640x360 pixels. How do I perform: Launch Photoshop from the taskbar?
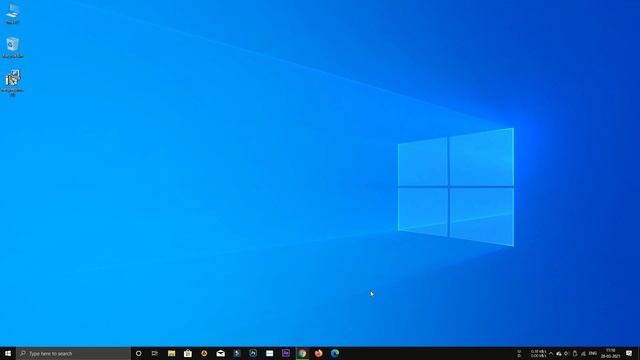pos(253,353)
